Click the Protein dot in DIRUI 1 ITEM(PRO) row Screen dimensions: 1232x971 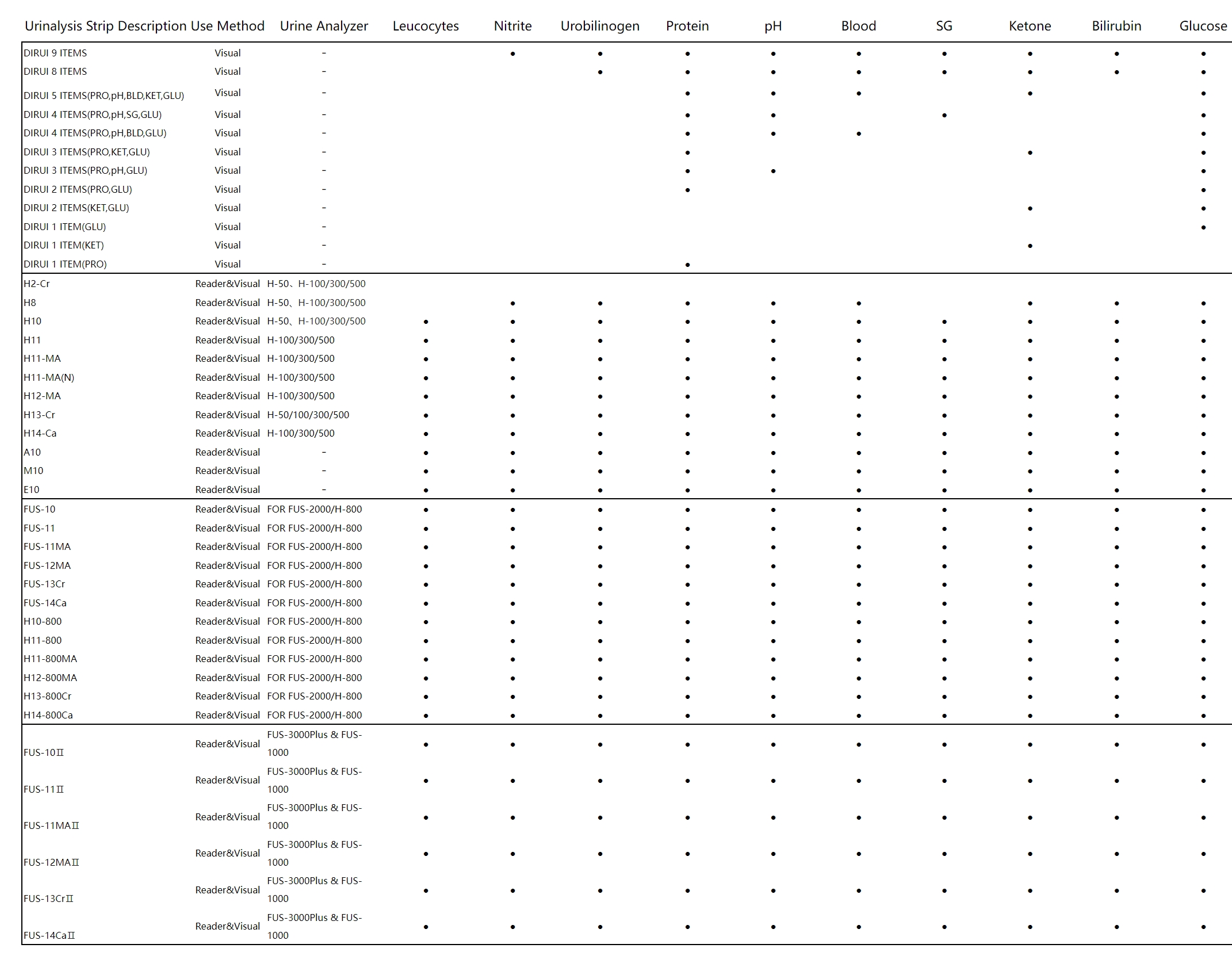click(x=687, y=265)
